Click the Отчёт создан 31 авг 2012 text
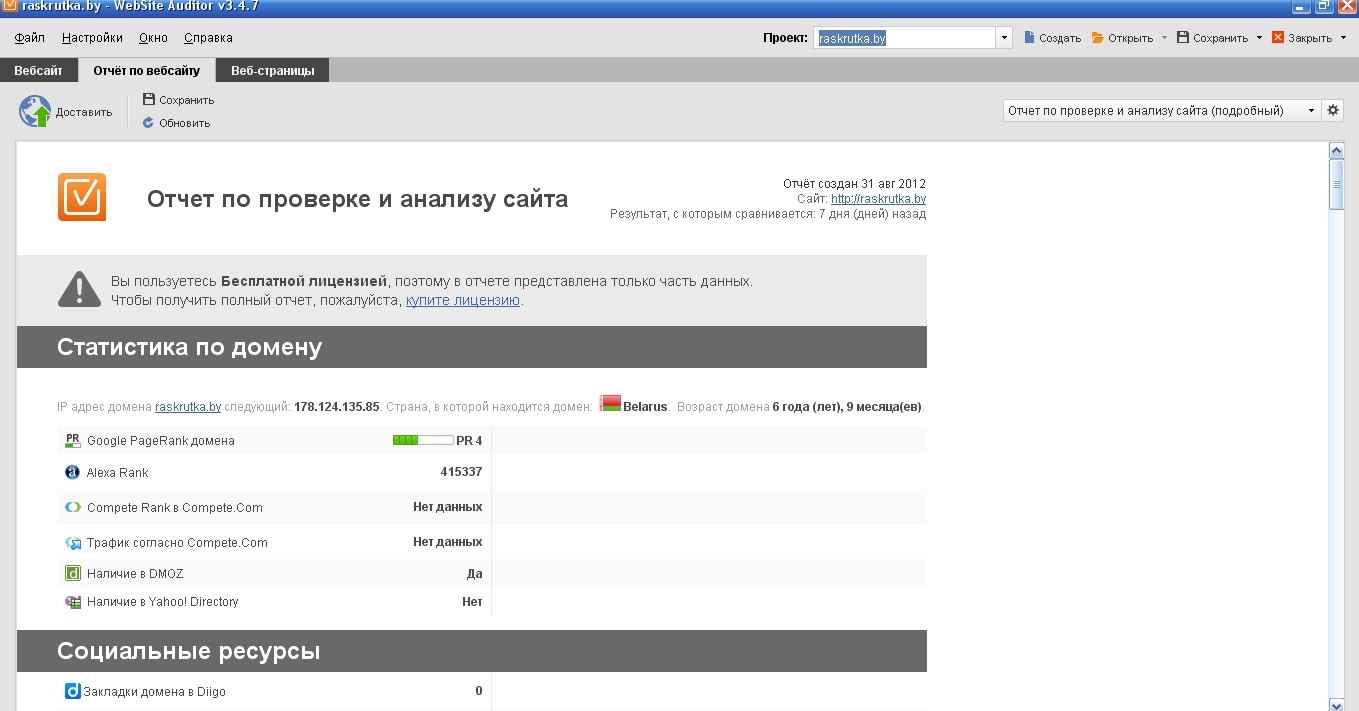 (x=854, y=184)
